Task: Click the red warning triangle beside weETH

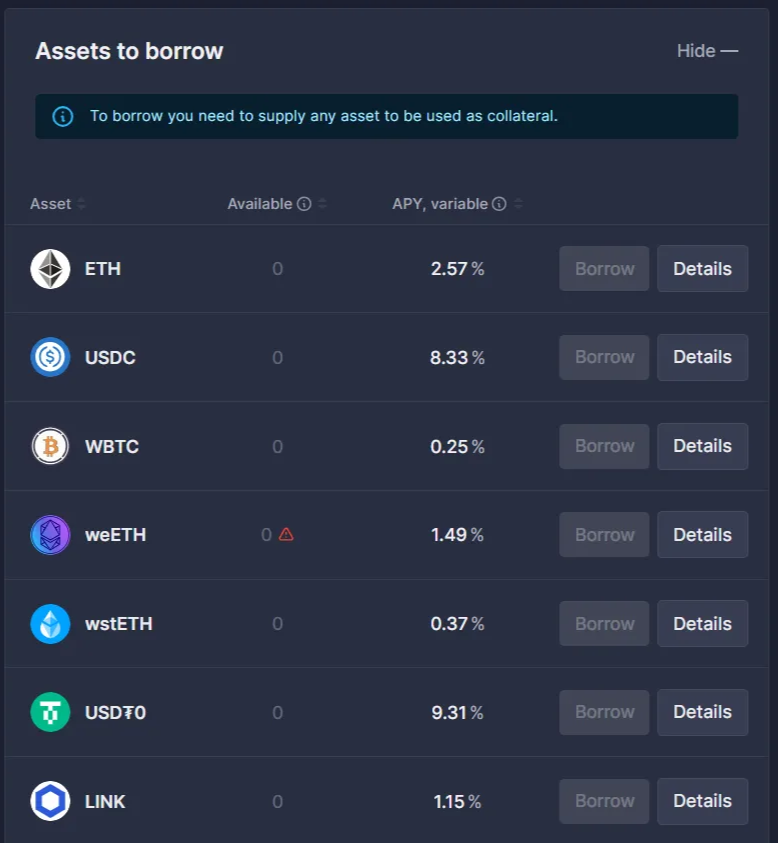Action: [x=286, y=534]
